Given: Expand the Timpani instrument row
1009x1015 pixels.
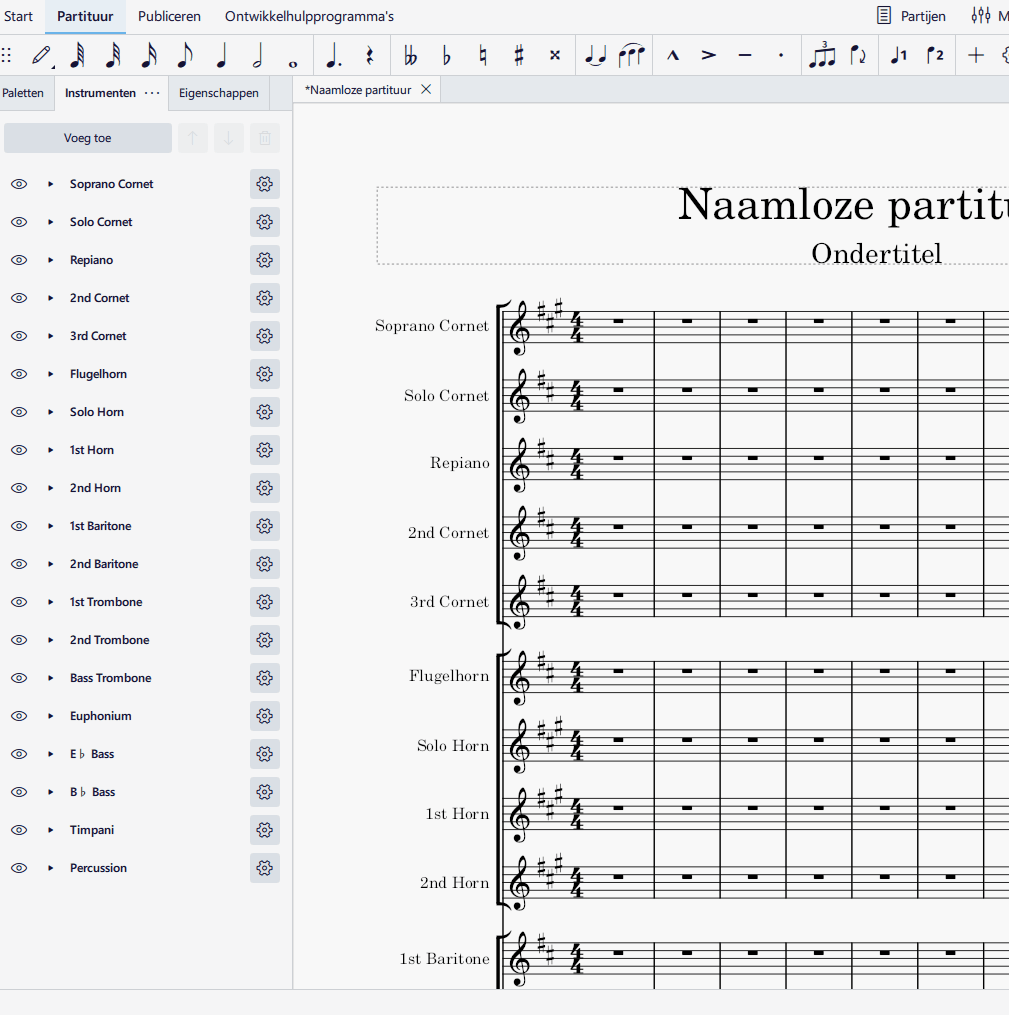Looking at the screenshot, I should coord(50,830).
